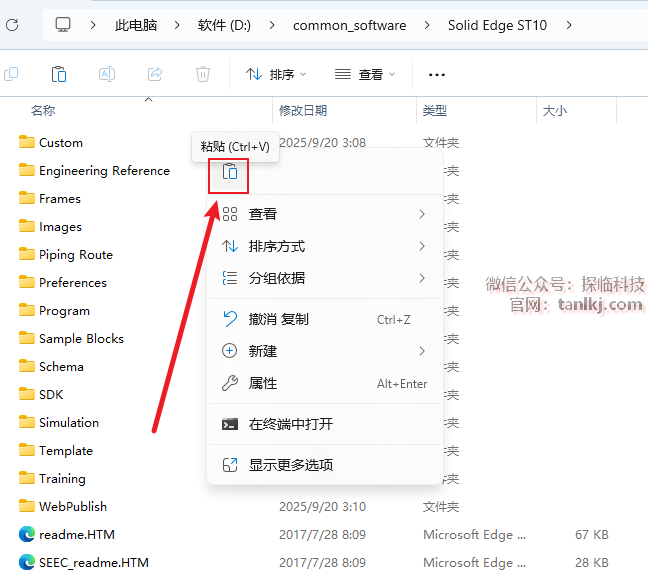
Task: Click the 2025/9/20 3:08 date of Custom
Action: point(322,143)
